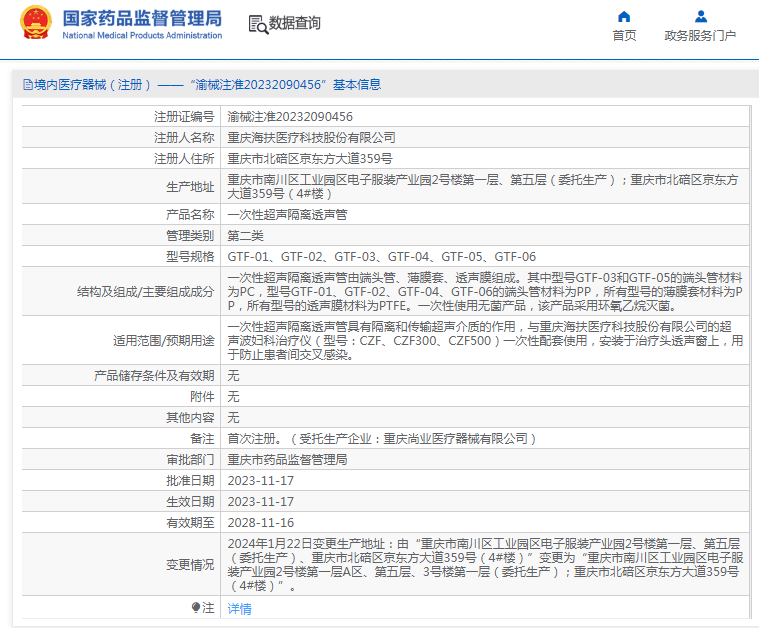Click National Medical Products Administration subtitle
Screen dimensions: 759x628
(142, 35)
